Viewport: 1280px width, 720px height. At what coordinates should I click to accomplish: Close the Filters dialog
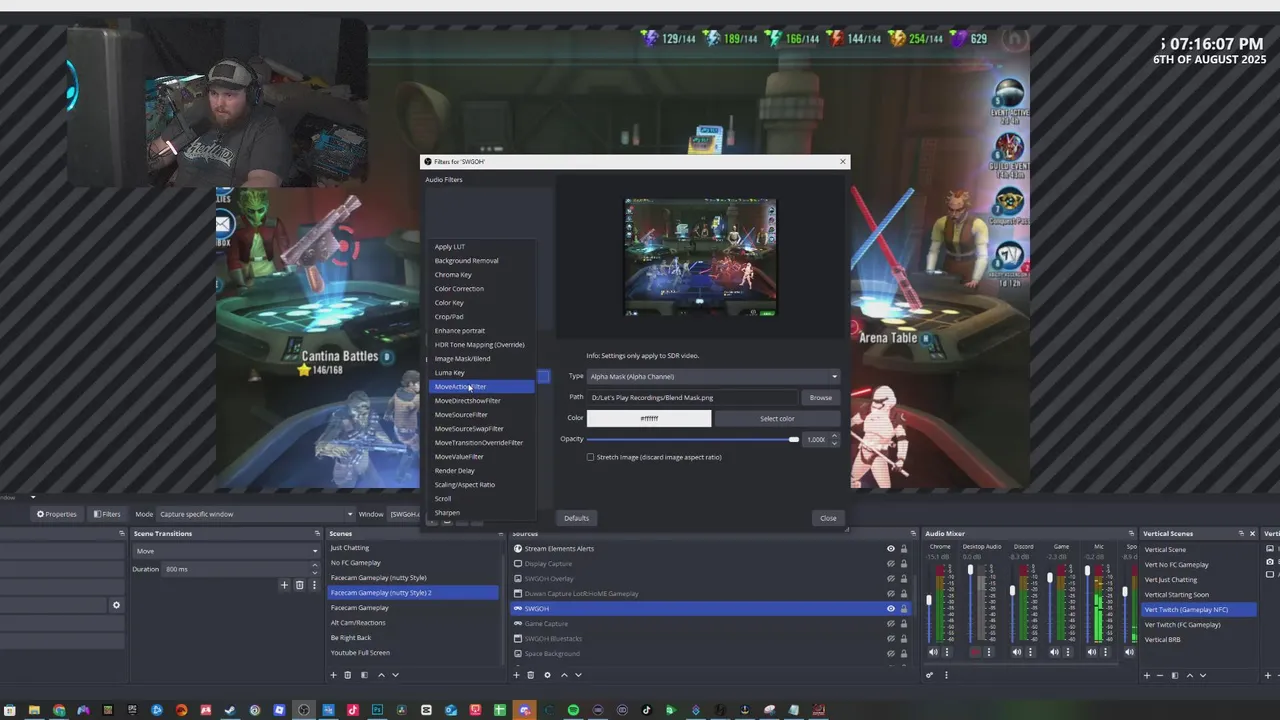tap(828, 518)
